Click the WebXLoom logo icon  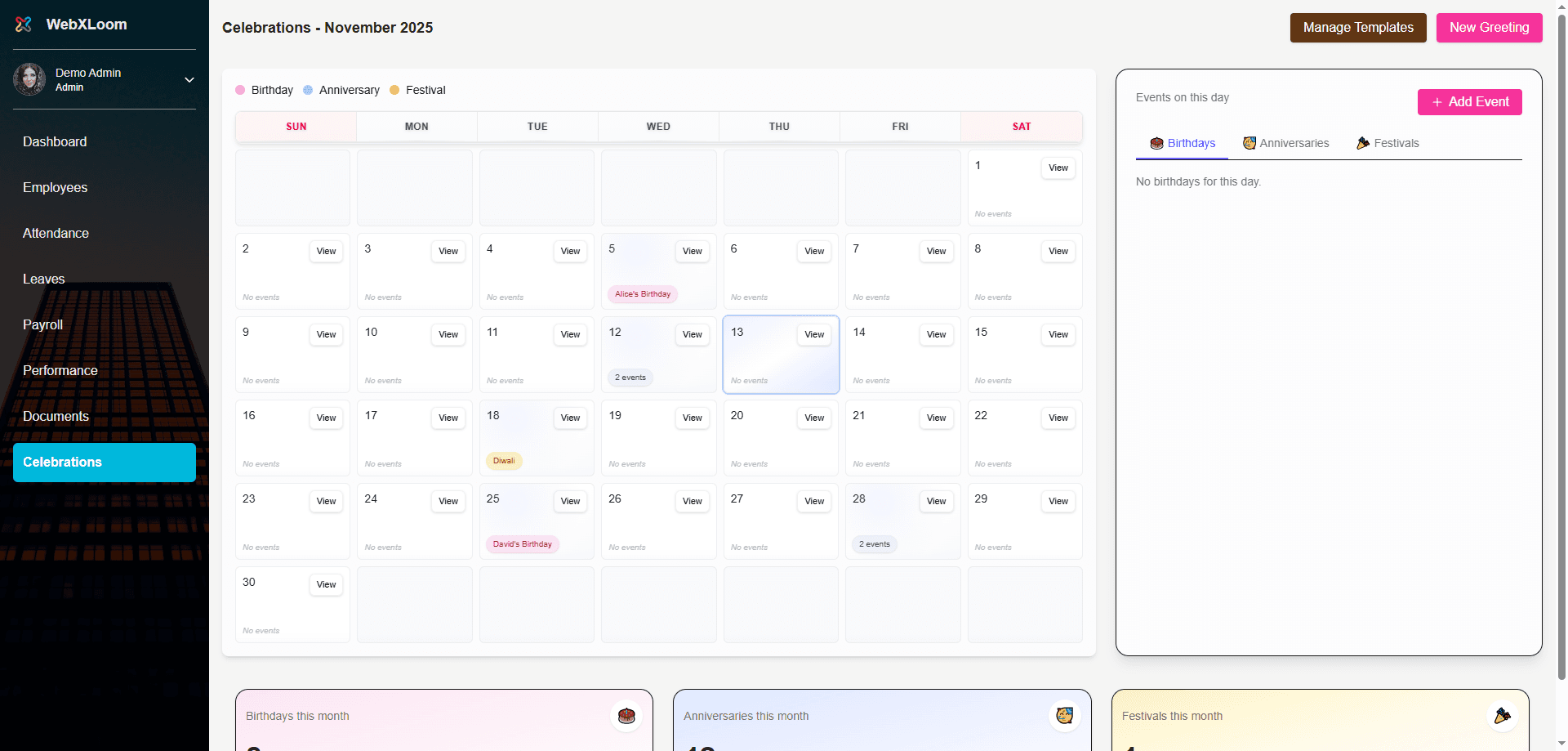click(24, 25)
